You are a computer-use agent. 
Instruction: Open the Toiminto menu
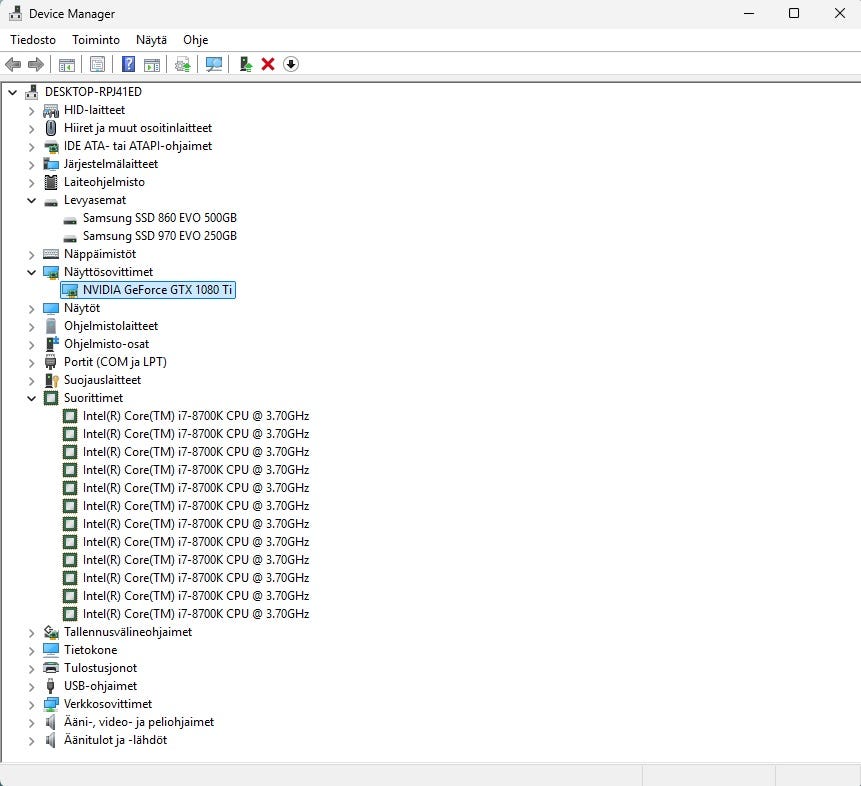click(96, 40)
